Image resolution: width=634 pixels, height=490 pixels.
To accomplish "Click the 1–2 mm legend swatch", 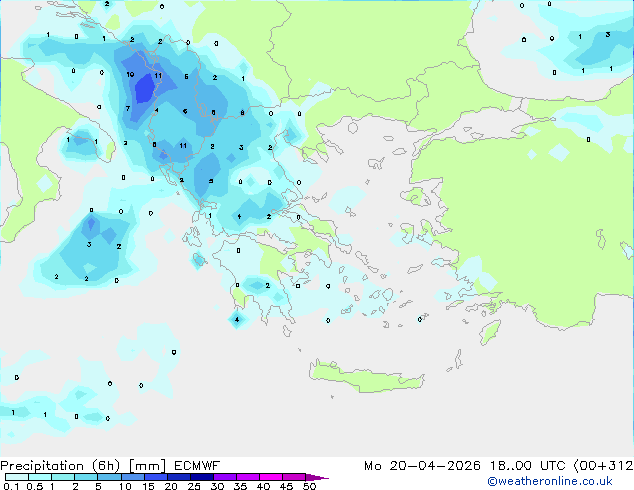I will [x=63, y=477].
